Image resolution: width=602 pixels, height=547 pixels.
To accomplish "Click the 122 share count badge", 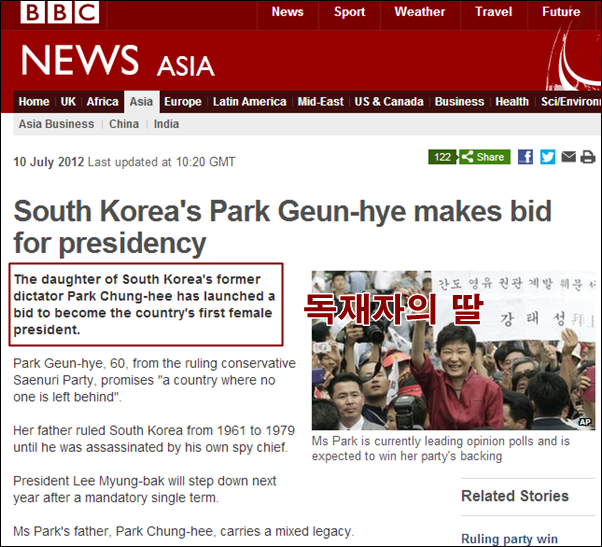I will [x=443, y=157].
